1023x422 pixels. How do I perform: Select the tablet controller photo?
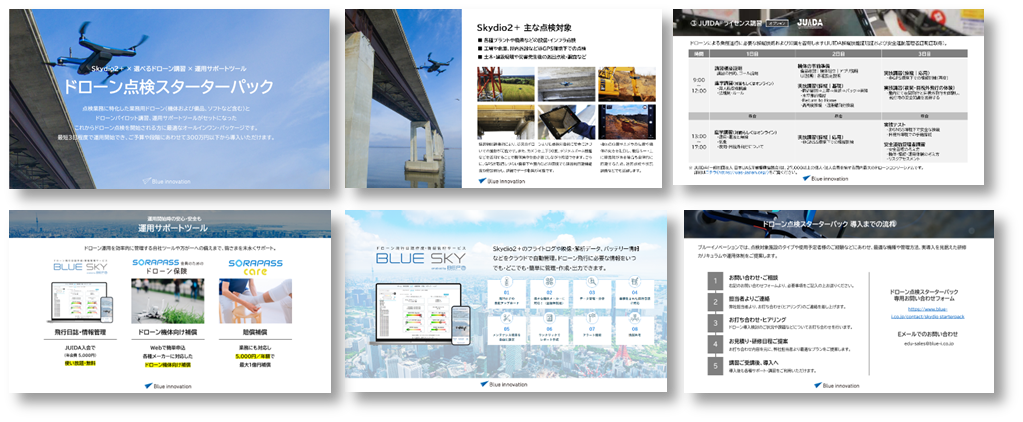(566, 122)
